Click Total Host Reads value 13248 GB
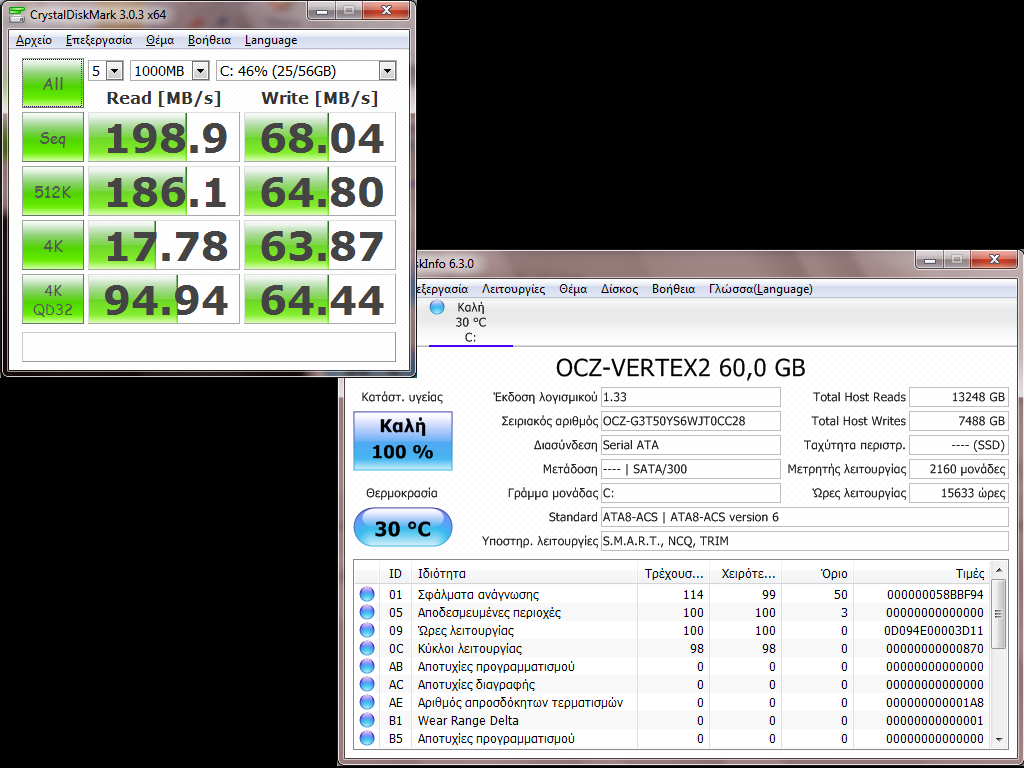 coord(959,397)
